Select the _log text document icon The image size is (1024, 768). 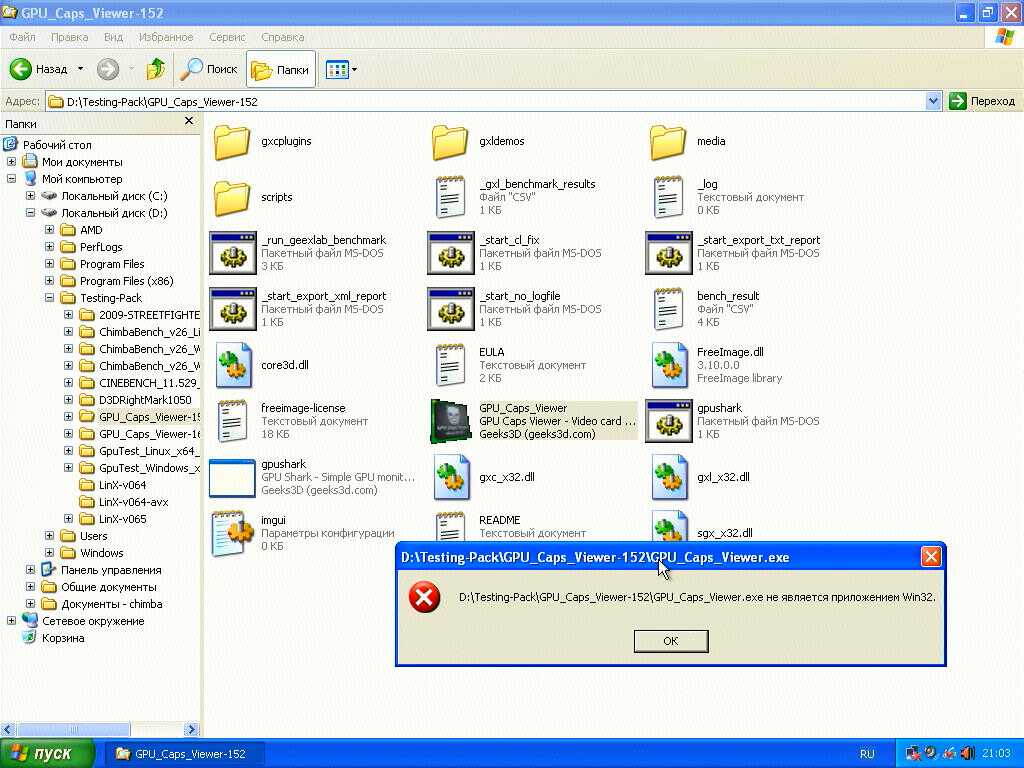[669, 197]
